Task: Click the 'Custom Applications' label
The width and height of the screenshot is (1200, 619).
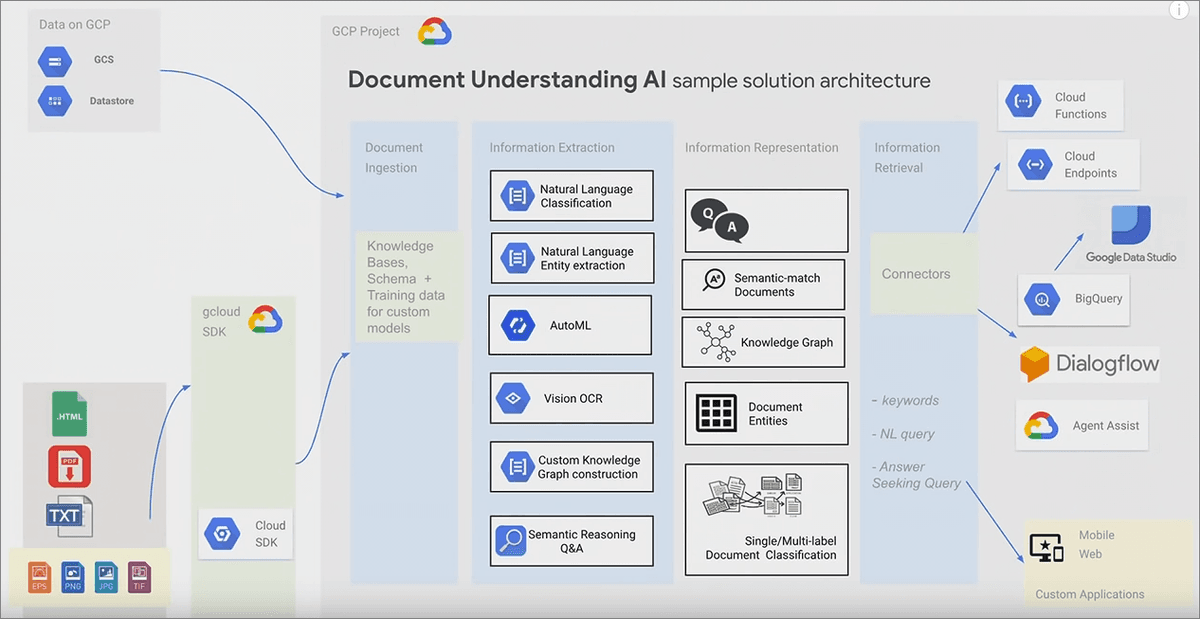Action: click(1090, 594)
